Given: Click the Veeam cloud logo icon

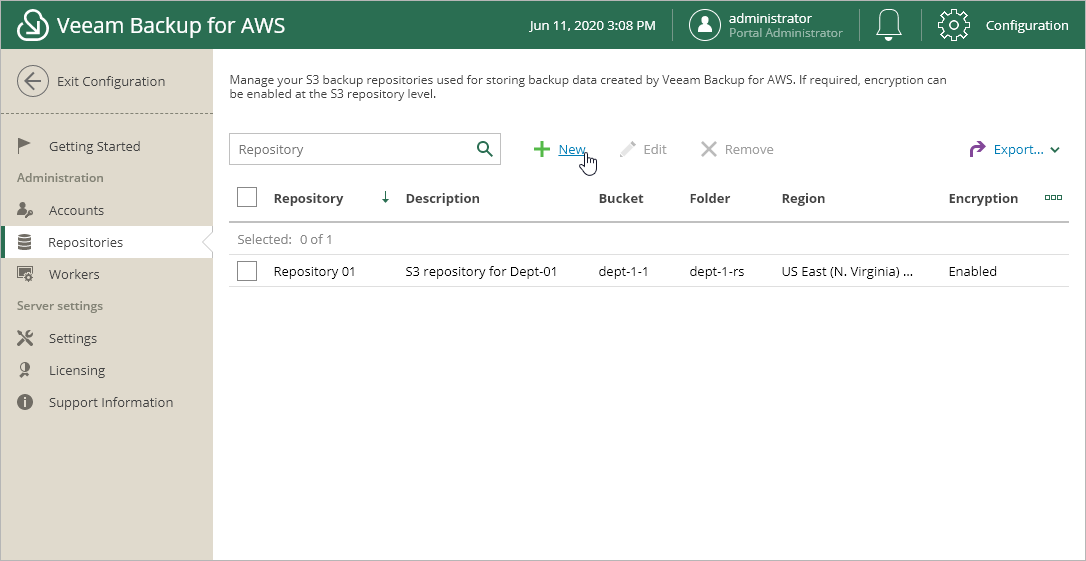Looking at the screenshot, I should 33,26.
